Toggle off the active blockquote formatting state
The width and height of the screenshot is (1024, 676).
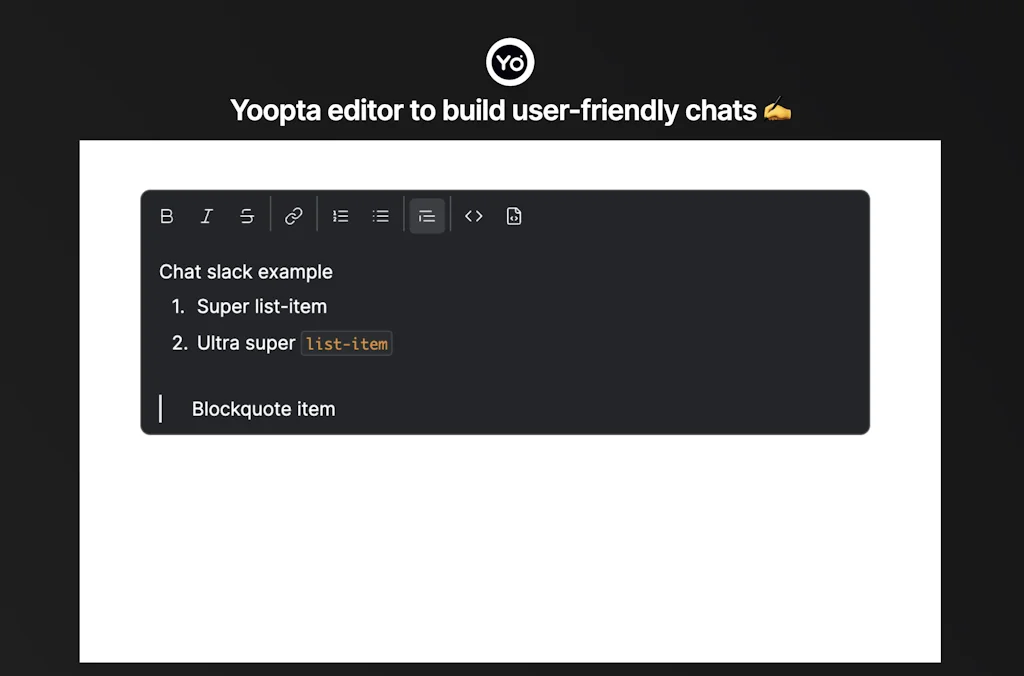pyautogui.click(x=427, y=215)
